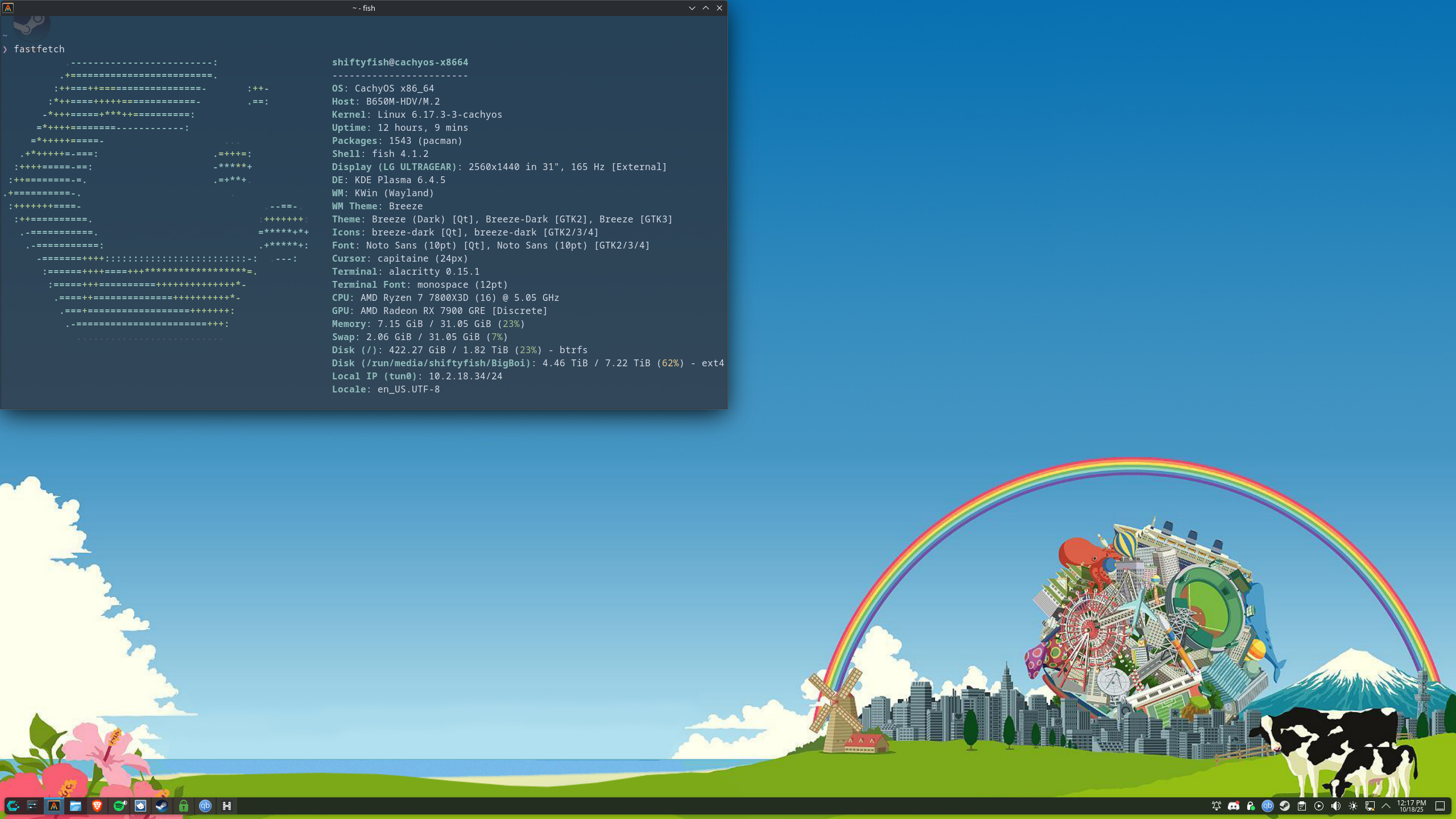Open Spotify from the taskbar
Viewport: 1456px width, 819px height.
click(119, 806)
